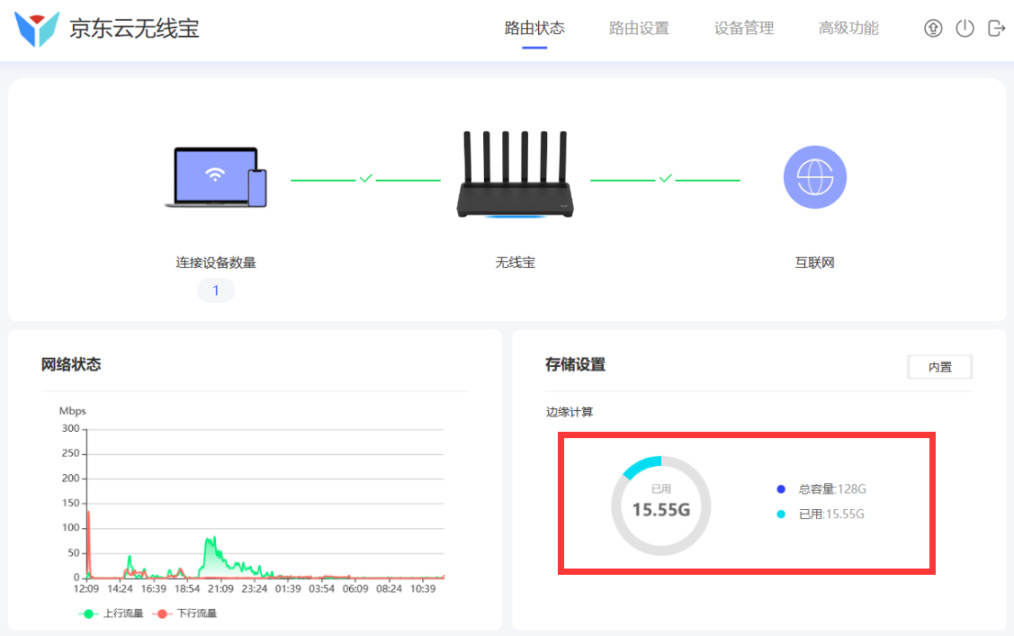
Task: Open the connected device count badge 1
Action: pos(216,291)
